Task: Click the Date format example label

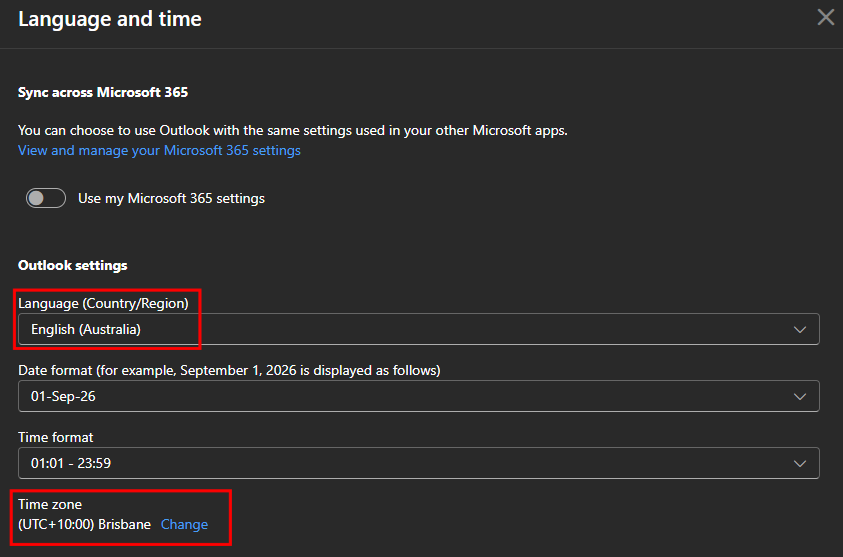Action: click(x=229, y=370)
